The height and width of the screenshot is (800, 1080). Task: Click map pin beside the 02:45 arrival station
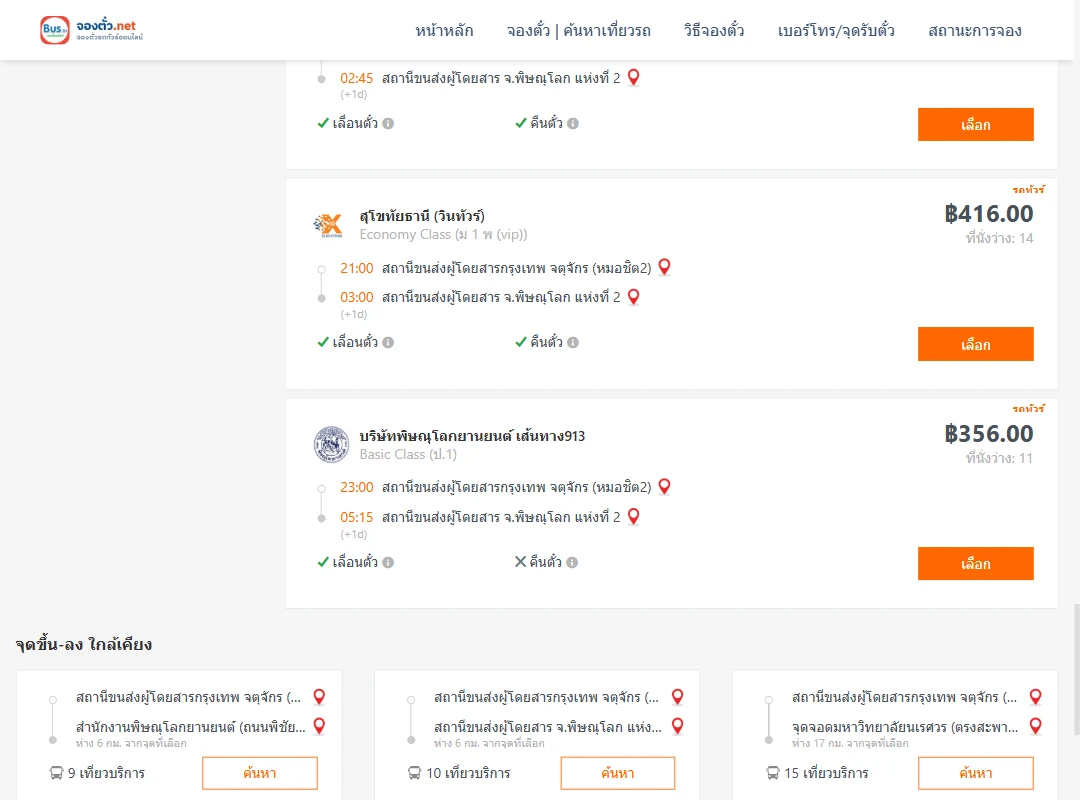(x=634, y=77)
